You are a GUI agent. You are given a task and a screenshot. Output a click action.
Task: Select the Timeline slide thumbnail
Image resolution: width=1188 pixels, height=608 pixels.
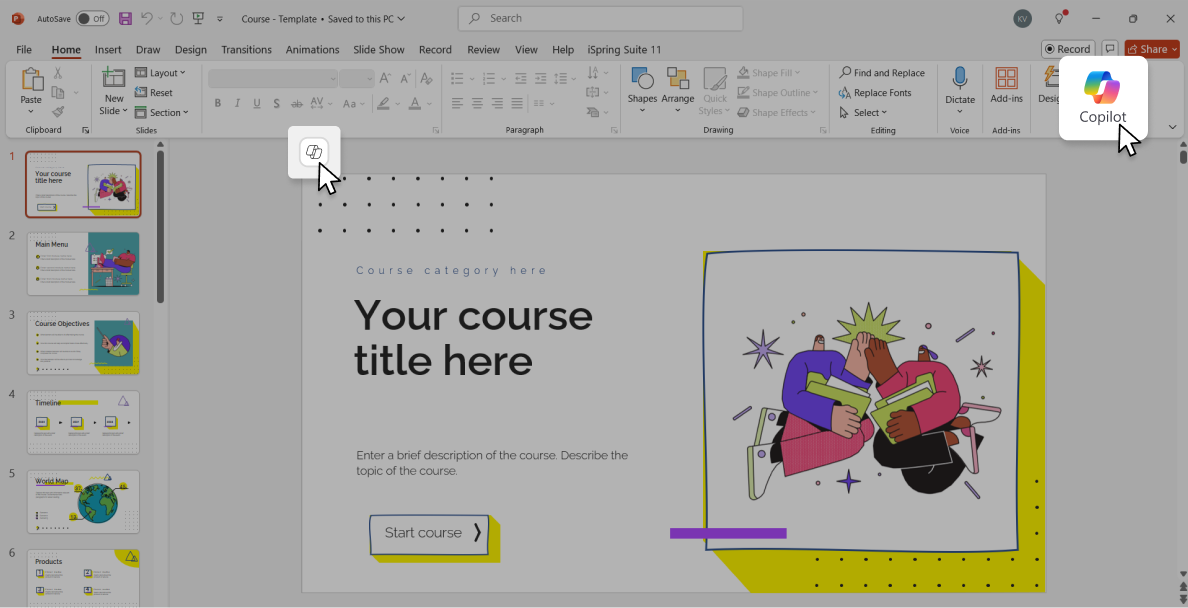(83, 422)
